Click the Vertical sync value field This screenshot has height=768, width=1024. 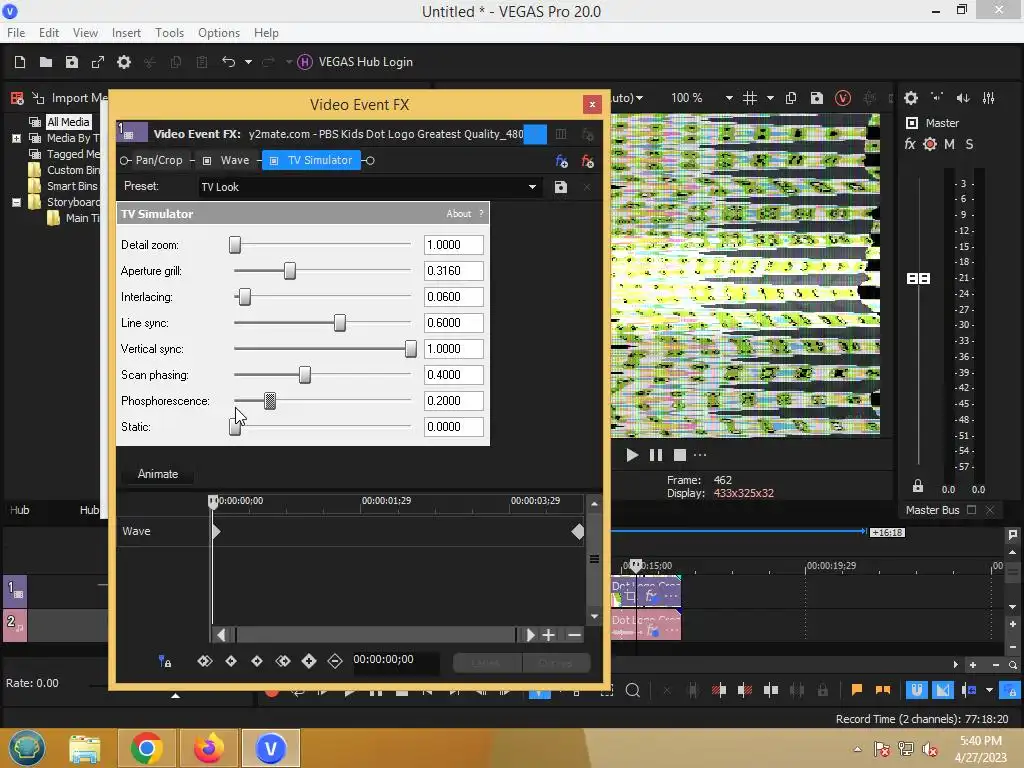(x=453, y=349)
